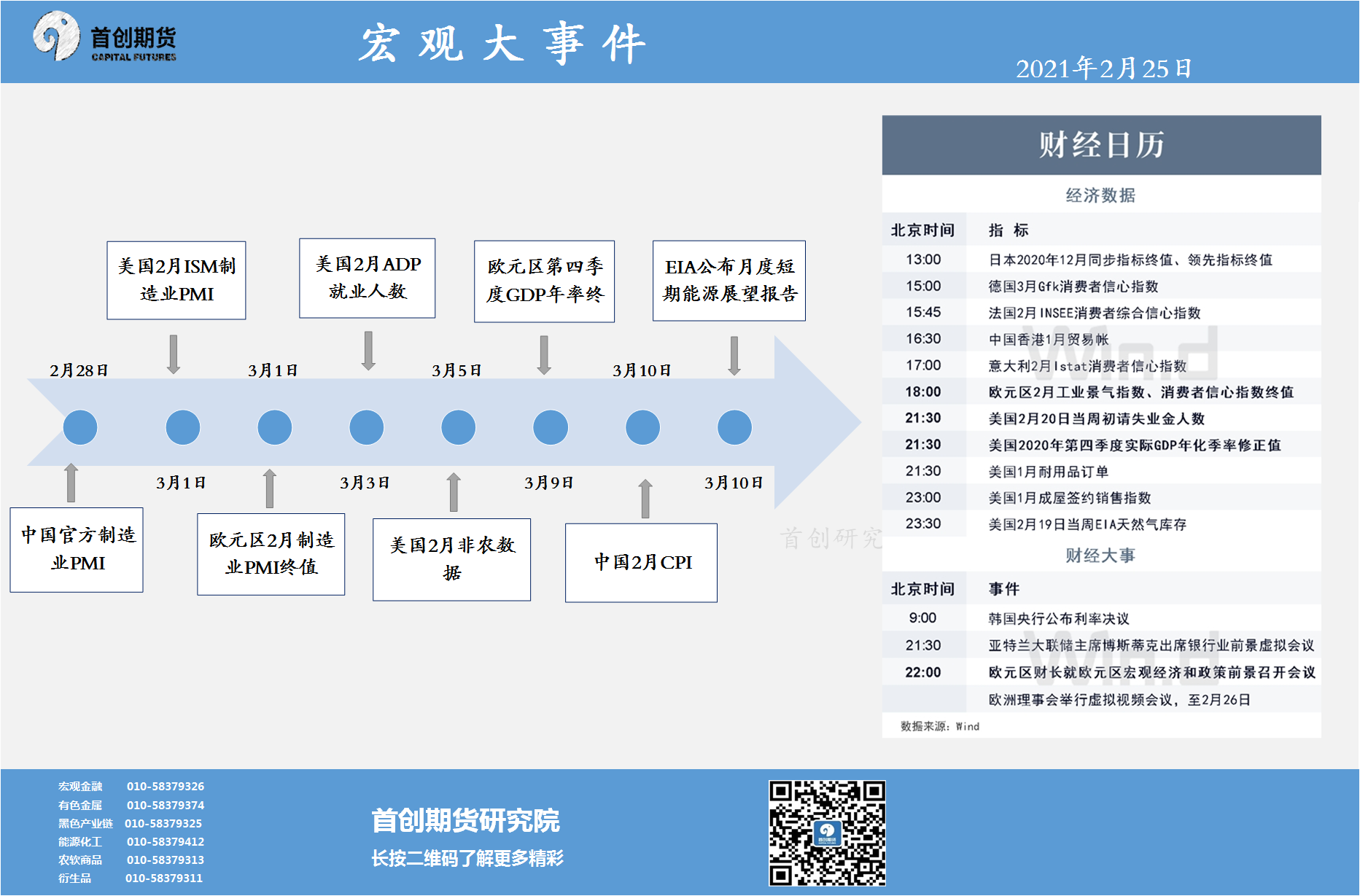Click the timeline dot above the lower 3月1日 label
This screenshot has width=1360, height=896.
[x=183, y=427]
